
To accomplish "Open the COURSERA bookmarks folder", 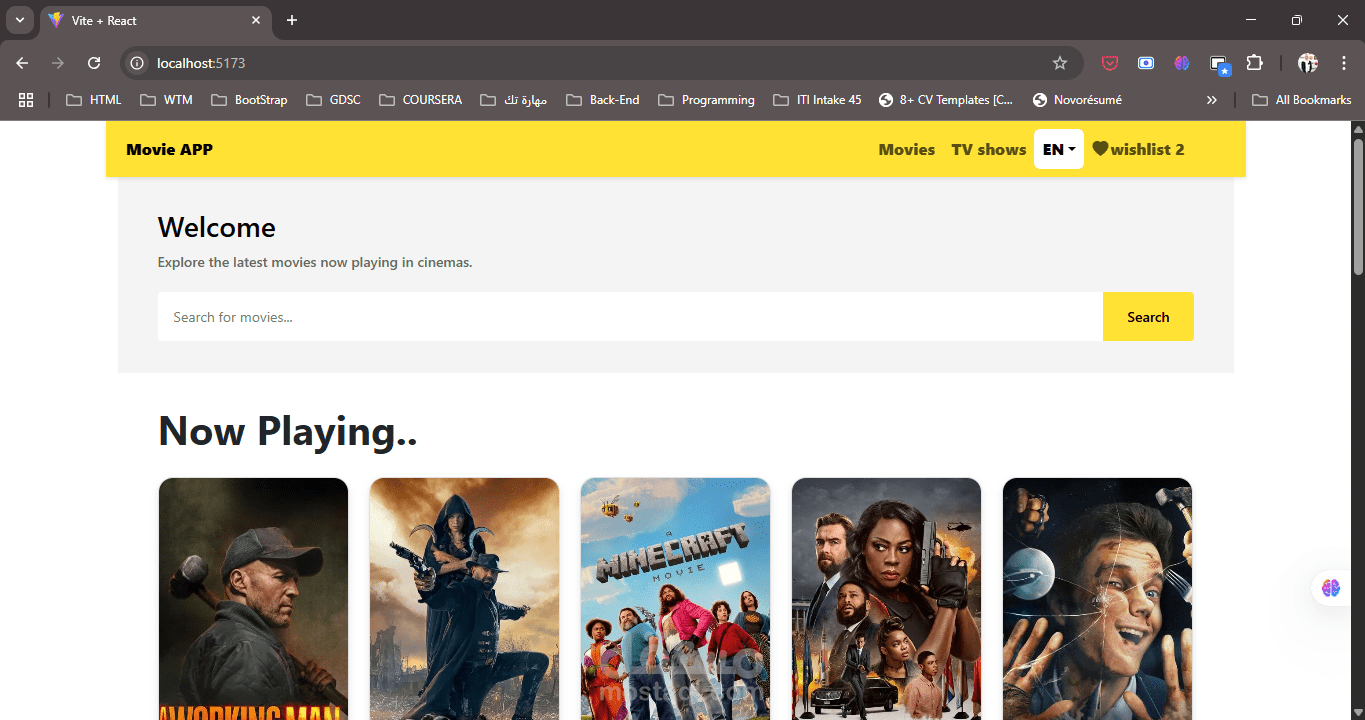I will tap(420, 100).
